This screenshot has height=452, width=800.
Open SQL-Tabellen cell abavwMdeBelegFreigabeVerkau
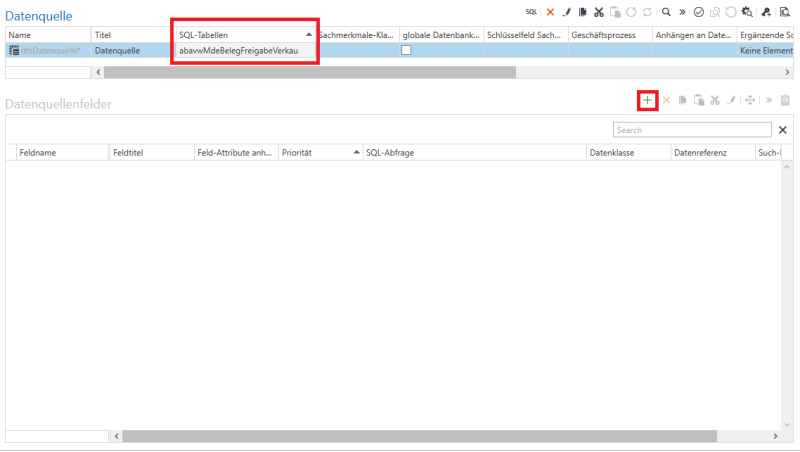(x=240, y=50)
